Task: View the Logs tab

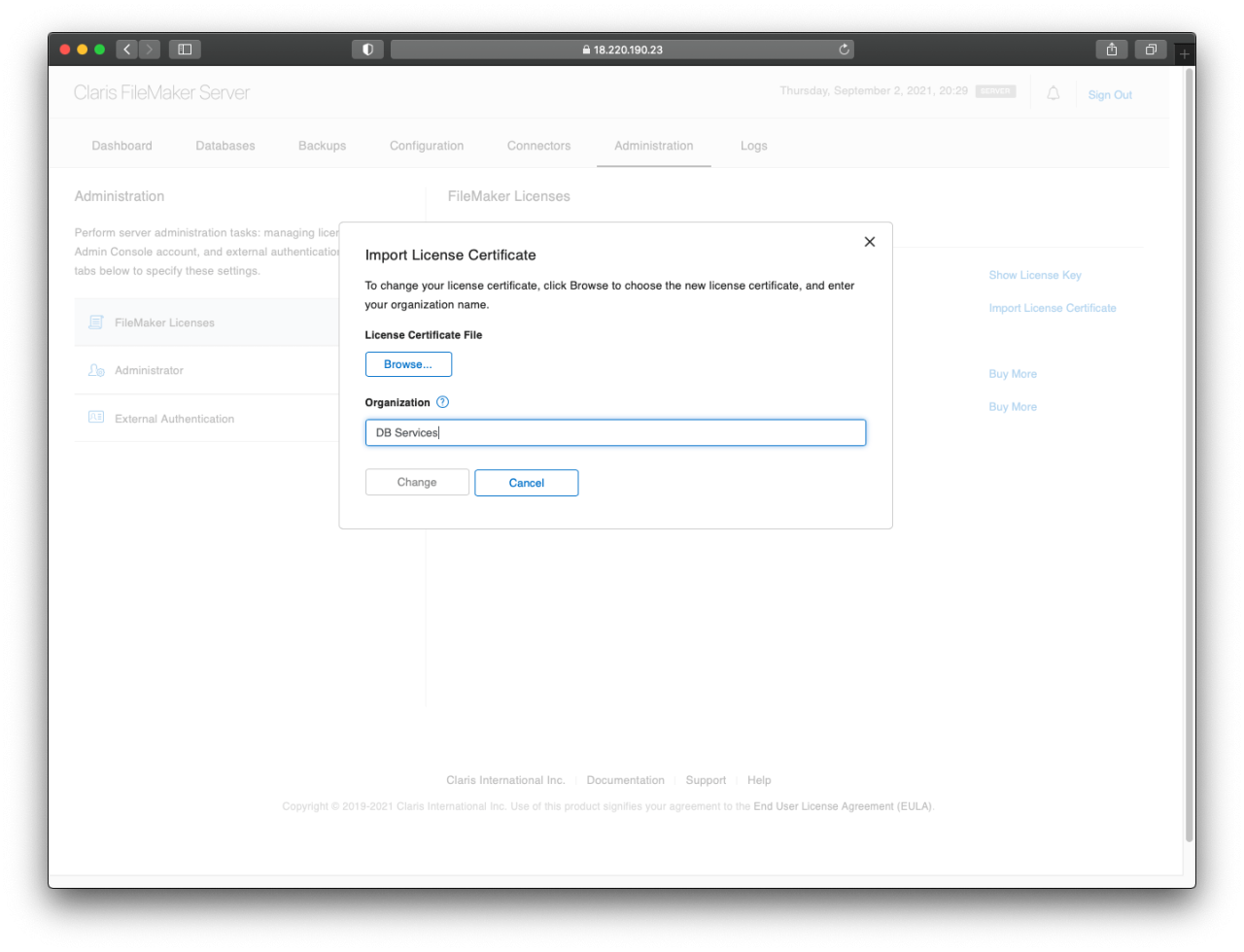Action: coord(754,146)
